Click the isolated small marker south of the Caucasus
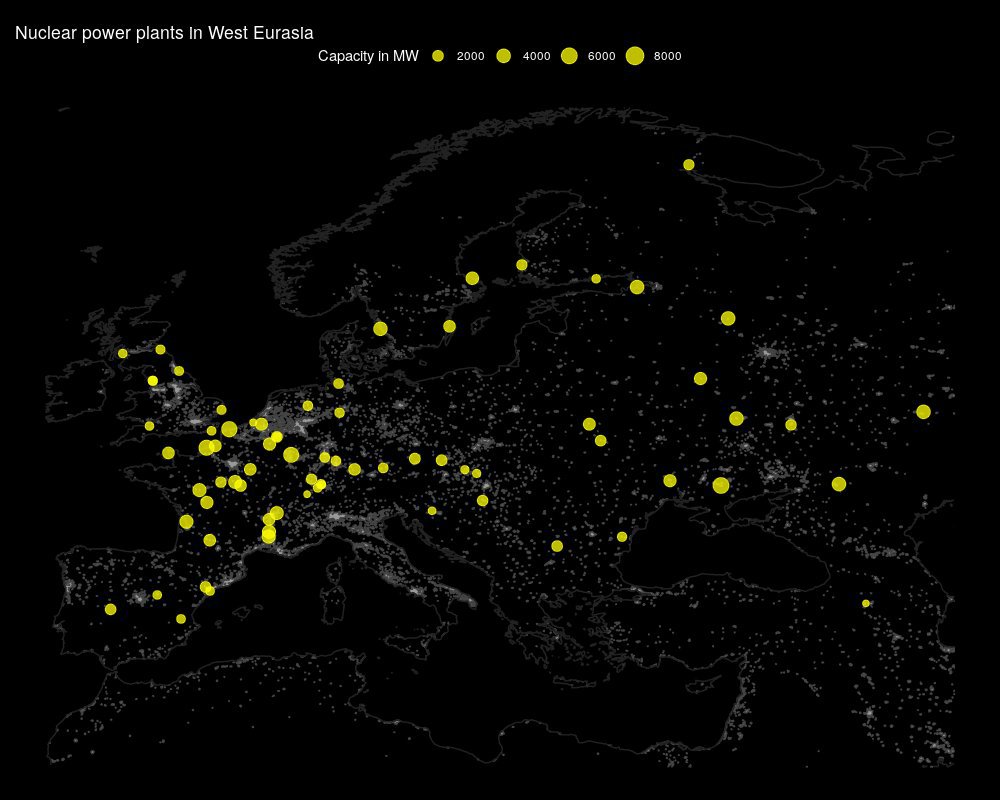 (x=866, y=603)
